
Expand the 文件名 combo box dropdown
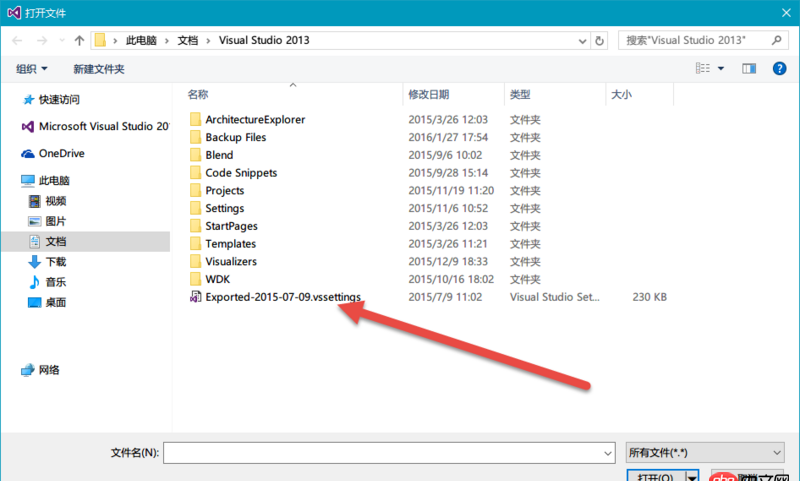(608, 453)
